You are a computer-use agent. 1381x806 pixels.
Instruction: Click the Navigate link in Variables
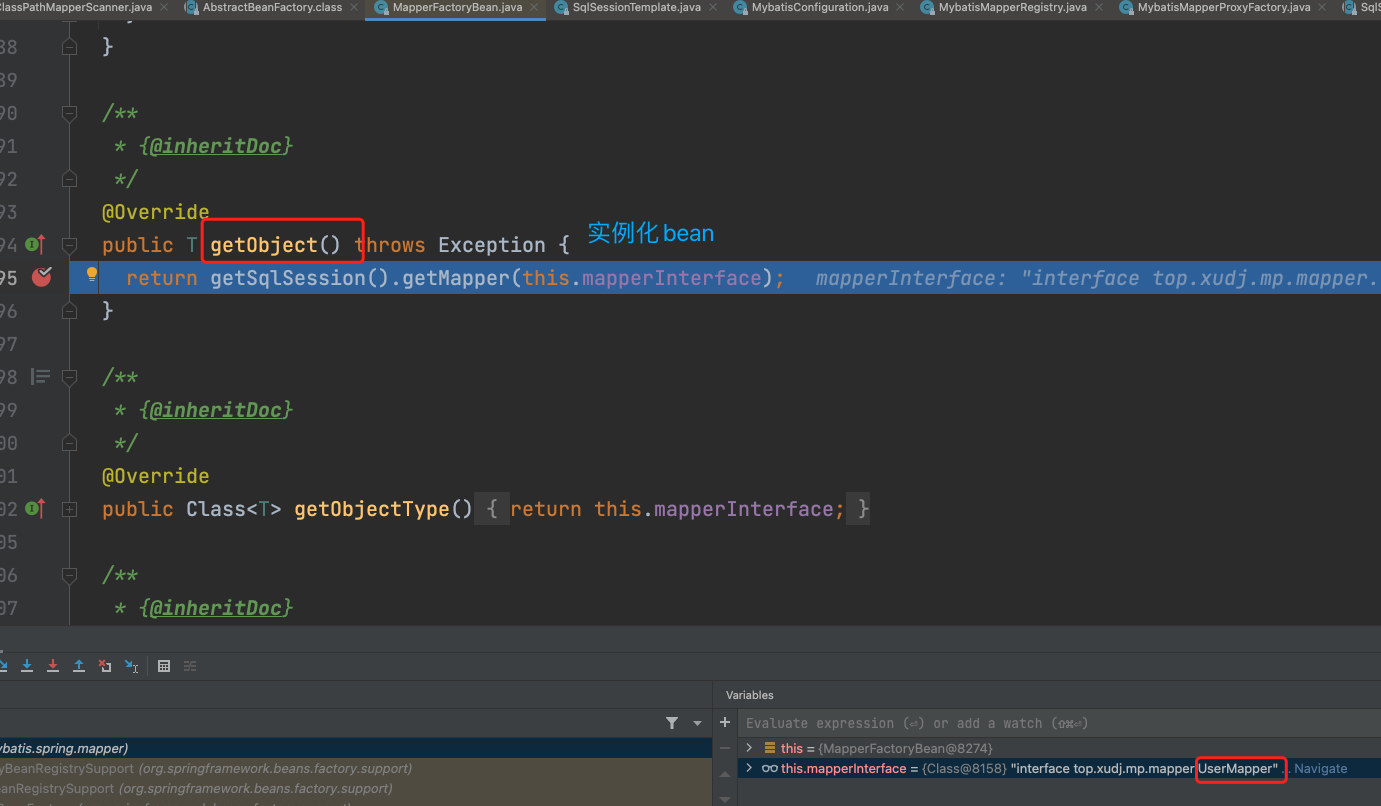1320,768
